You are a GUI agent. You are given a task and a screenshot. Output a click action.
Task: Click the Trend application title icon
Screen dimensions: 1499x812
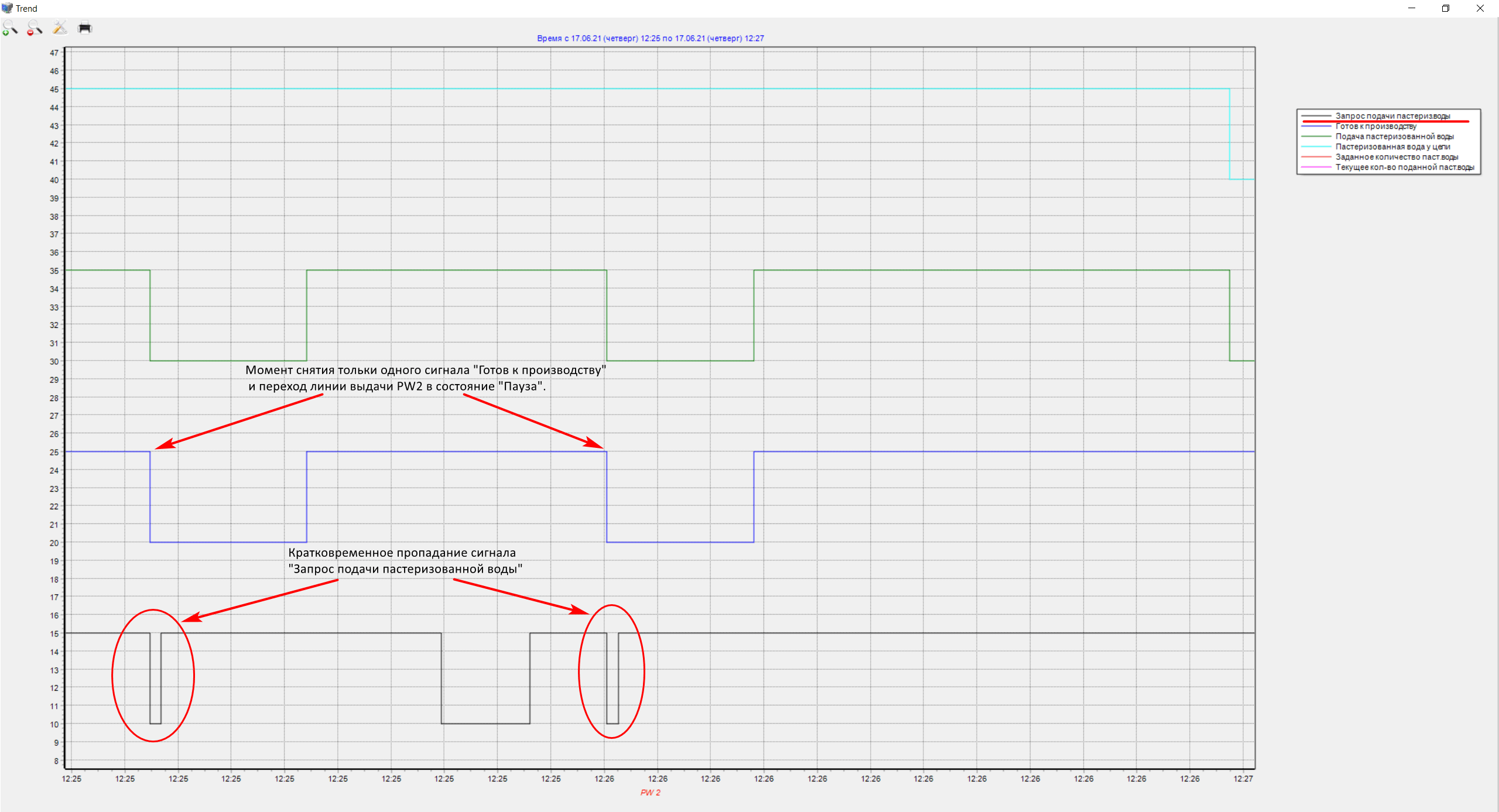click(x=7, y=8)
